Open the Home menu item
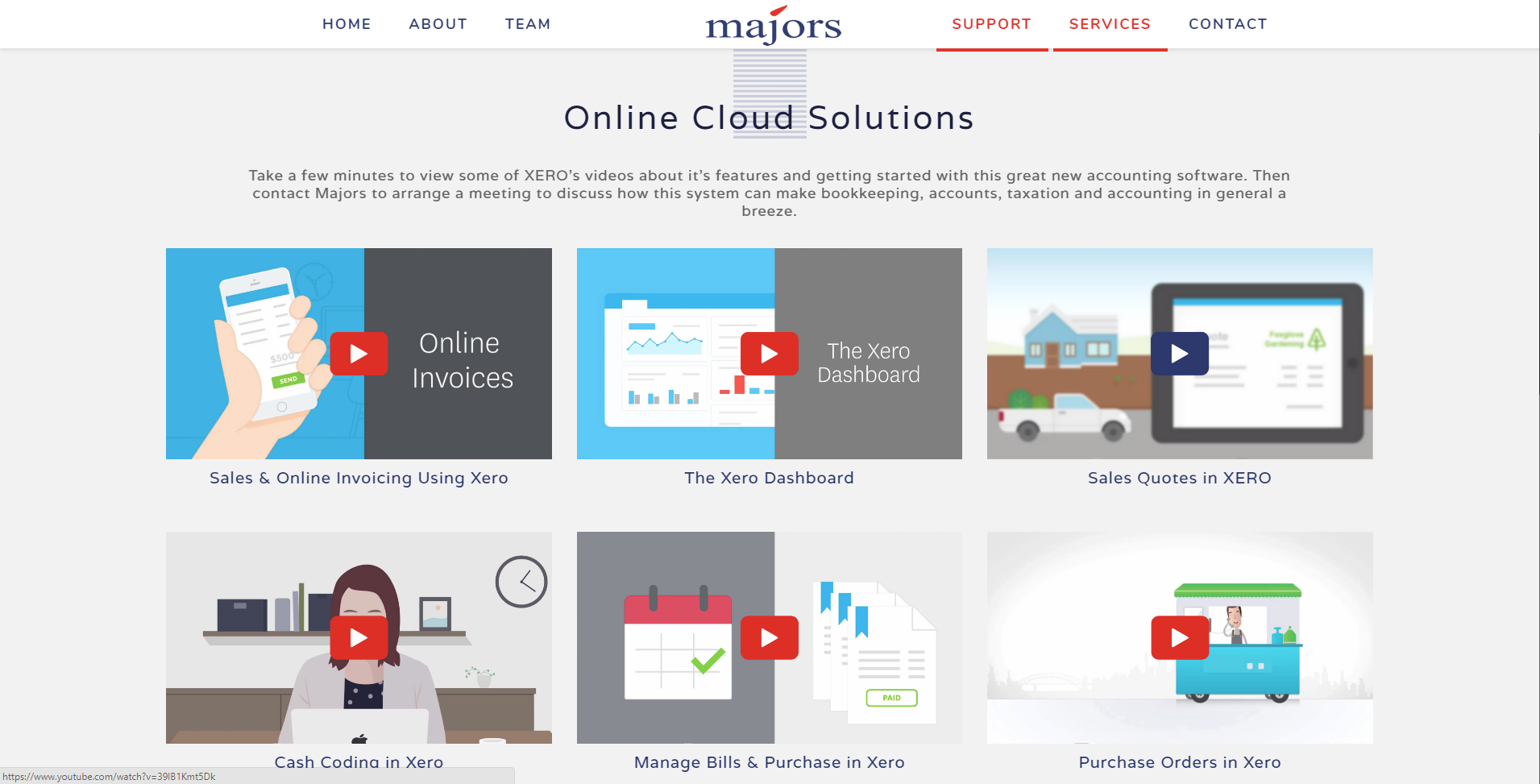Screen dimensions: 1540x784 [x=347, y=24]
